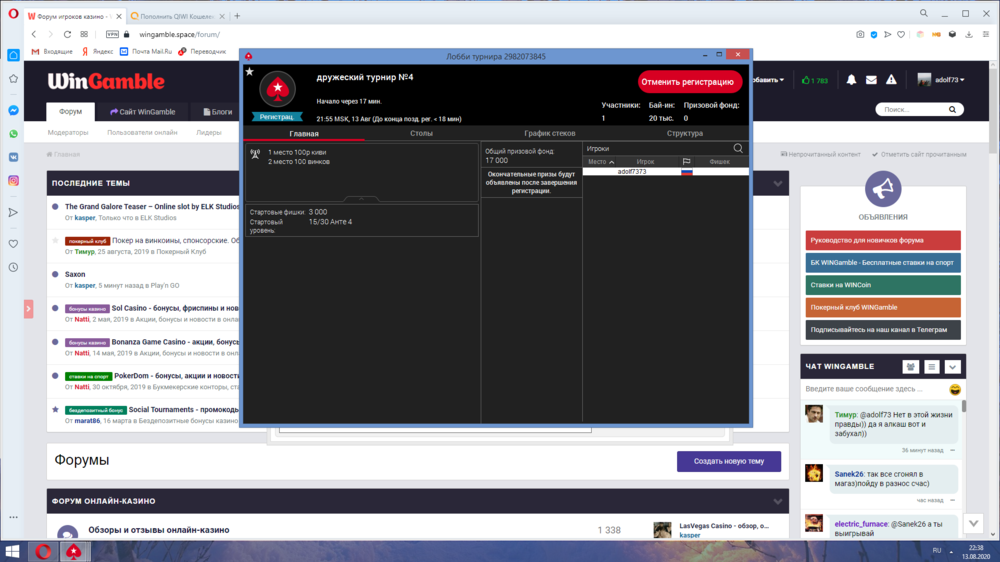Viewport: 1000px width, 562px height.
Task: Expand the chat options chevron
Action: click(952, 367)
